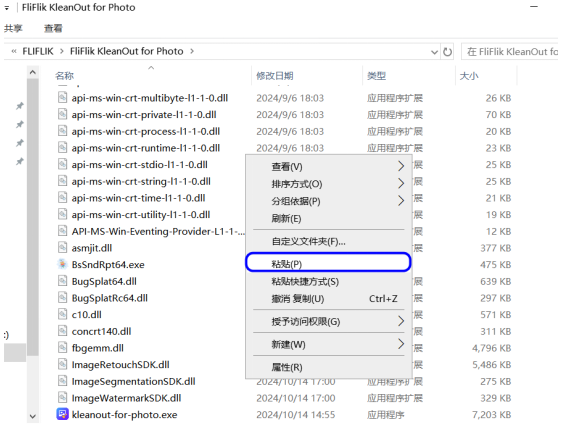Screen dimensions: 561x433
Task: Open the 查看(V) submenu
Action: [x=328, y=167]
